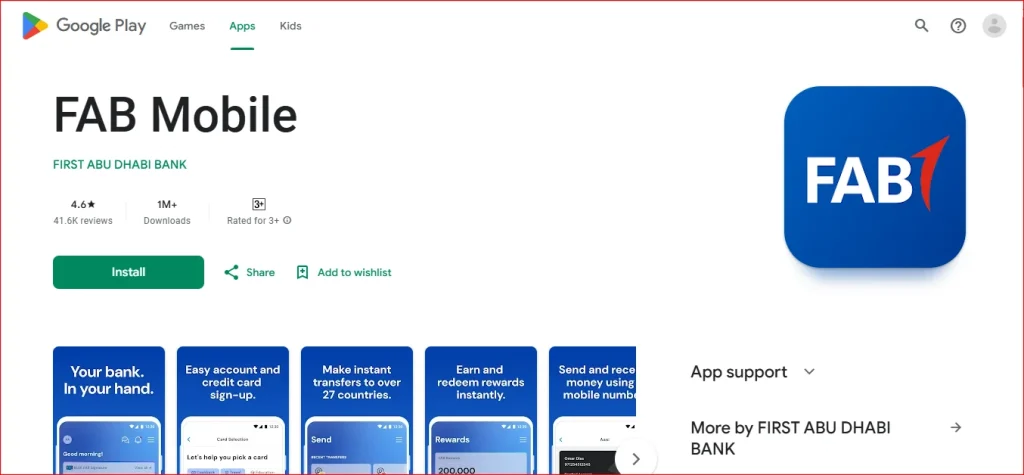
Task: Click the 41.6K reviews text
Action: (83, 221)
